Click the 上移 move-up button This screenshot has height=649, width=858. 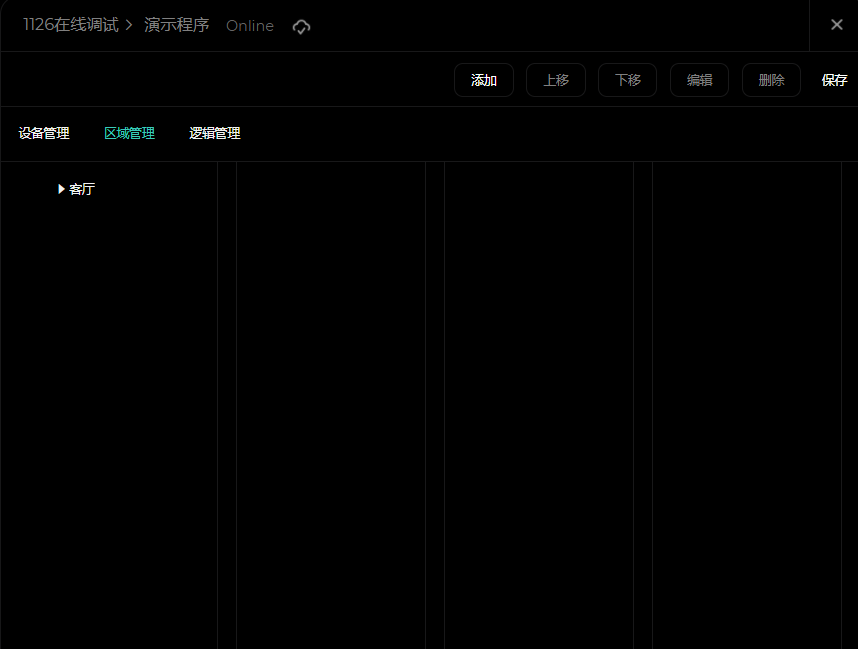556,80
